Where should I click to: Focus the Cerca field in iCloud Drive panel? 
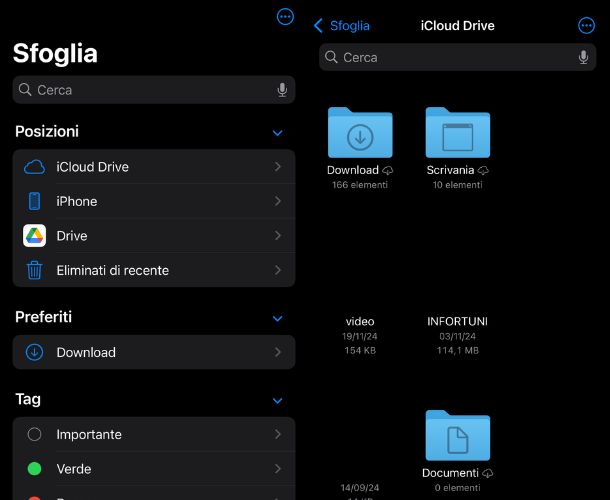tap(458, 57)
